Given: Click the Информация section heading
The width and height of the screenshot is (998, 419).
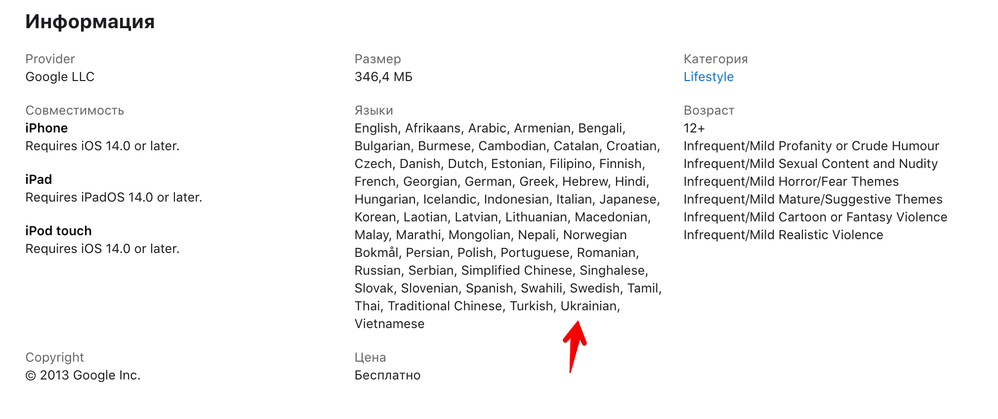Looking at the screenshot, I should pos(90,21).
